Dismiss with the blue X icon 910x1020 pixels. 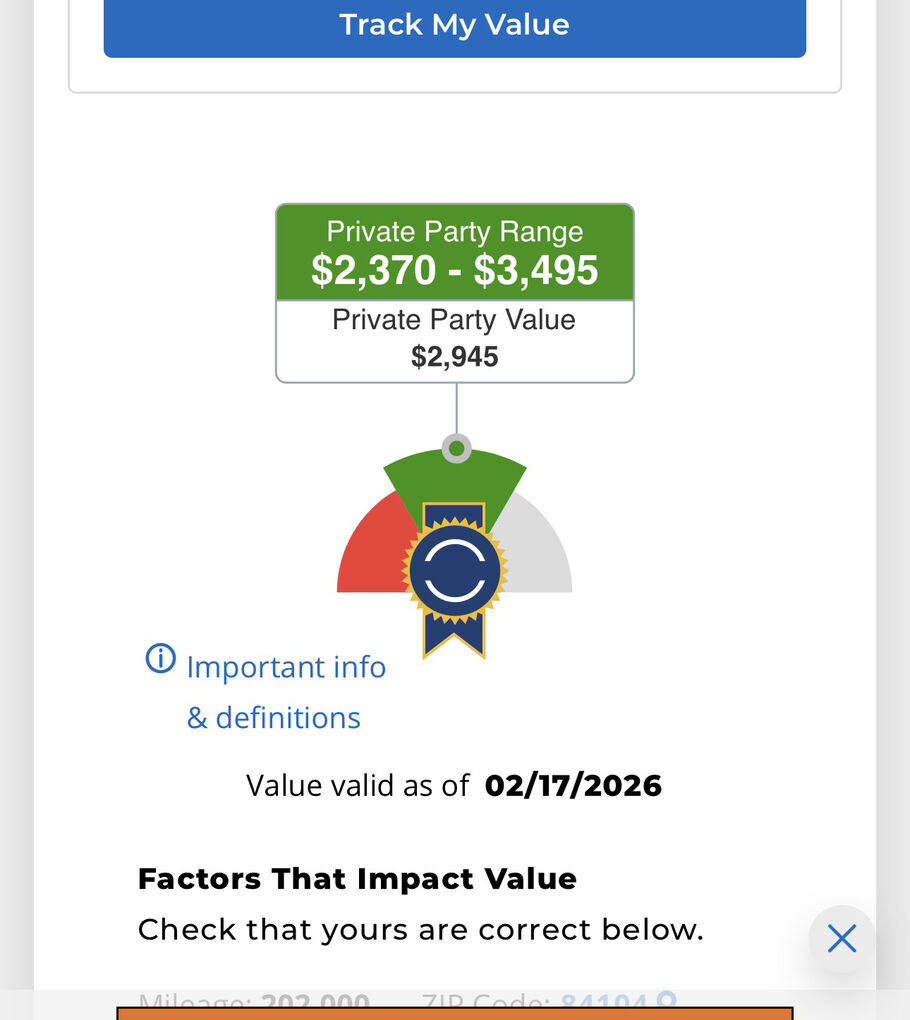(x=842, y=939)
